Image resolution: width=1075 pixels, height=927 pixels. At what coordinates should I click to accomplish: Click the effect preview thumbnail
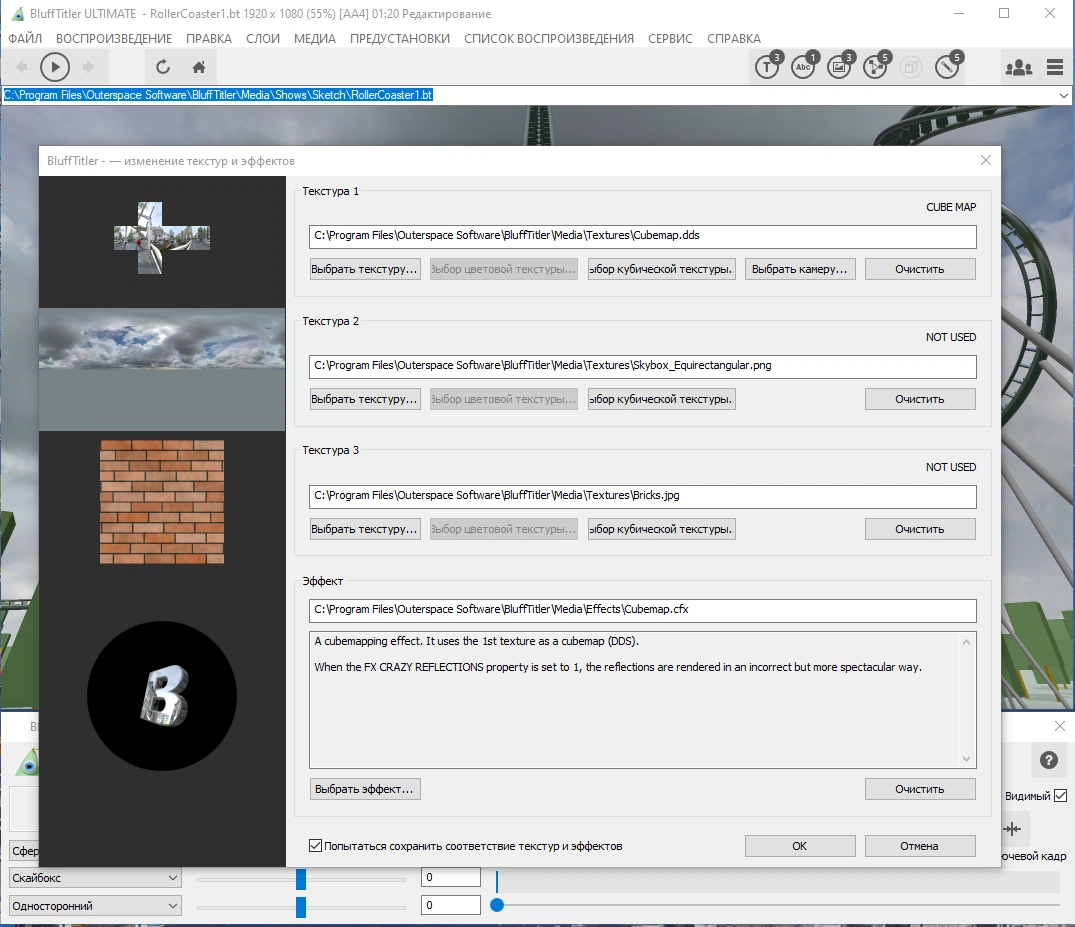(x=162, y=696)
